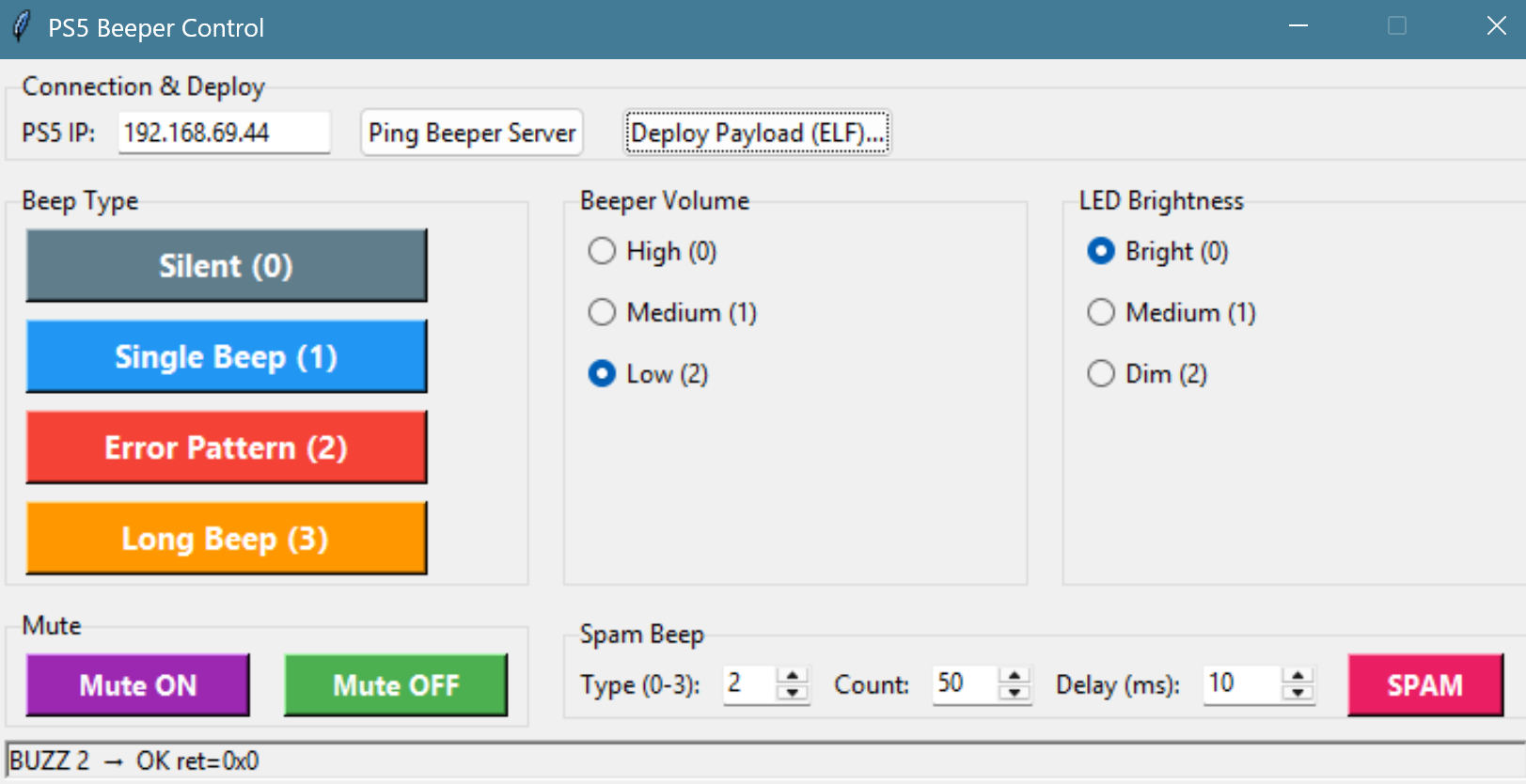1526x784 pixels.
Task: Click the 'Beep Type' group label
Action: click(80, 201)
